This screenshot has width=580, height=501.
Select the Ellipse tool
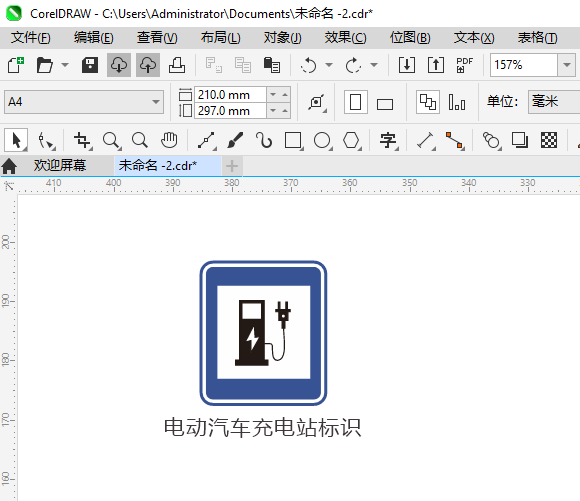[x=323, y=141]
